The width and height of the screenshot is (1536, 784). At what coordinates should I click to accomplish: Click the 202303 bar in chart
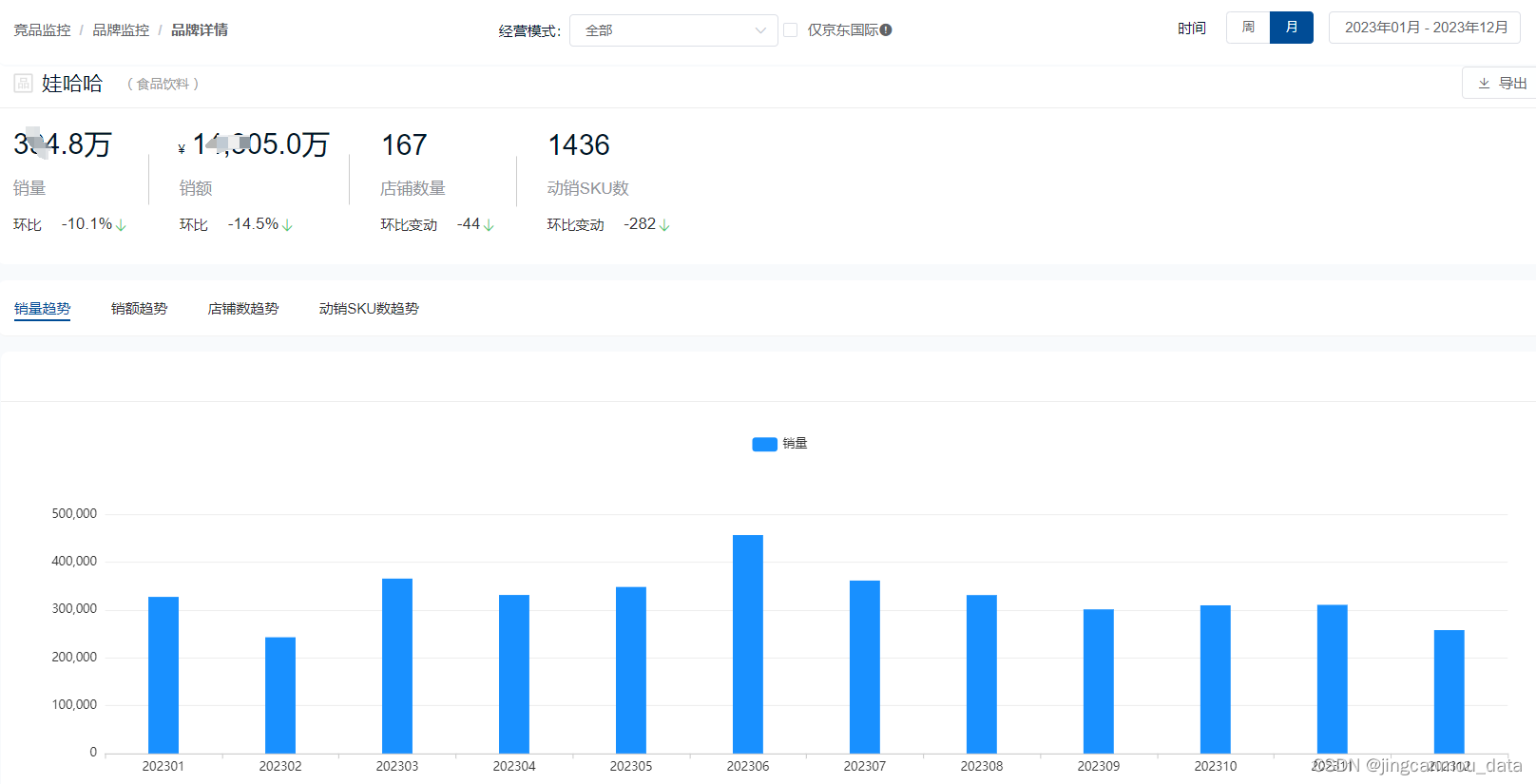(397, 666)
